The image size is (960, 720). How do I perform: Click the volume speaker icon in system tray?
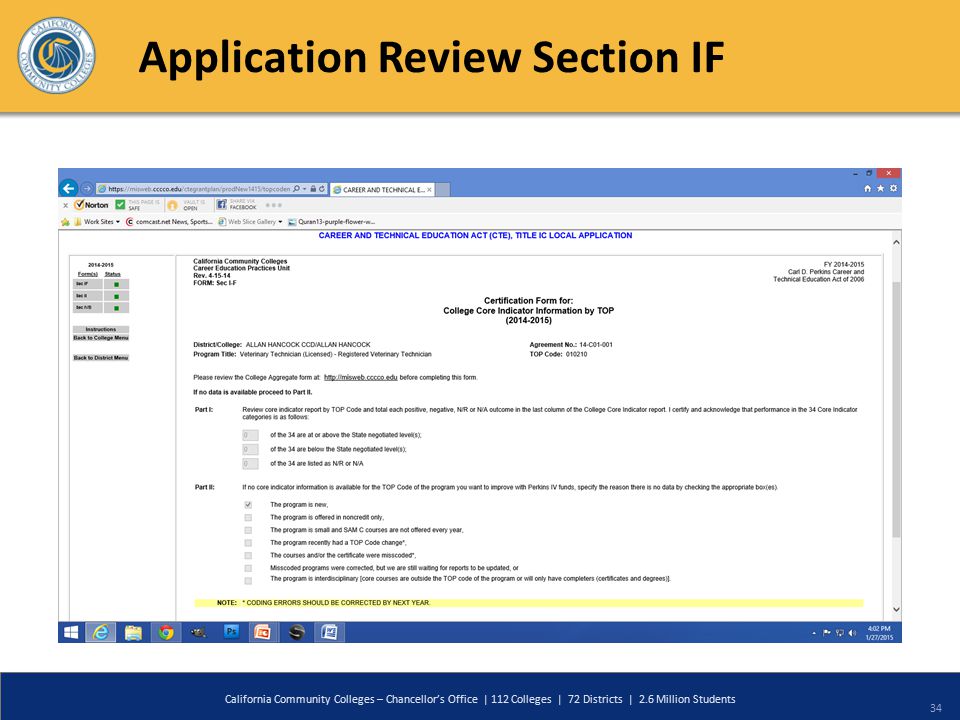[852, 633]
